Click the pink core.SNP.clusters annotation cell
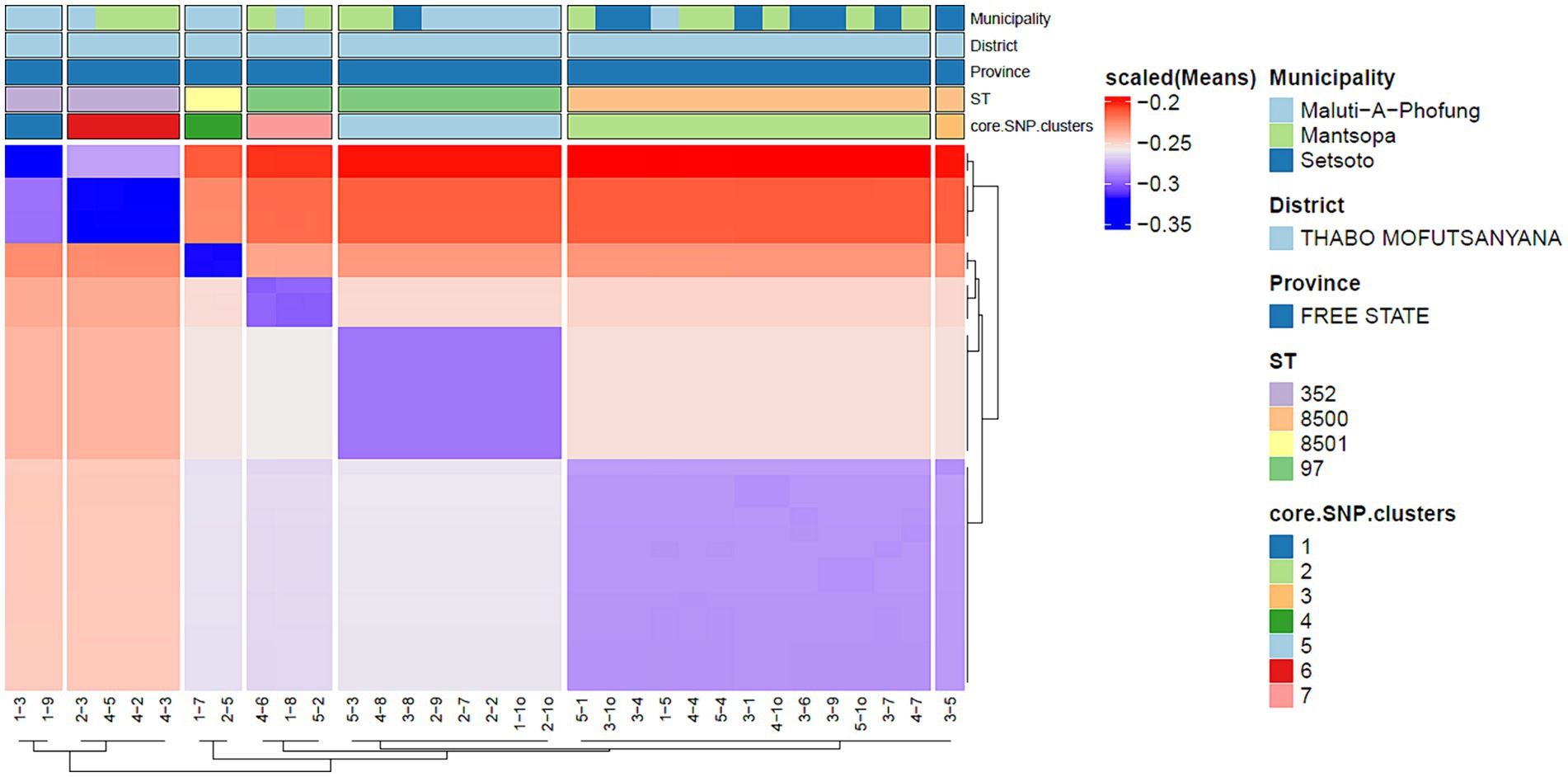The width and height of the screenshot is (1568, 777). coord(289,126)
